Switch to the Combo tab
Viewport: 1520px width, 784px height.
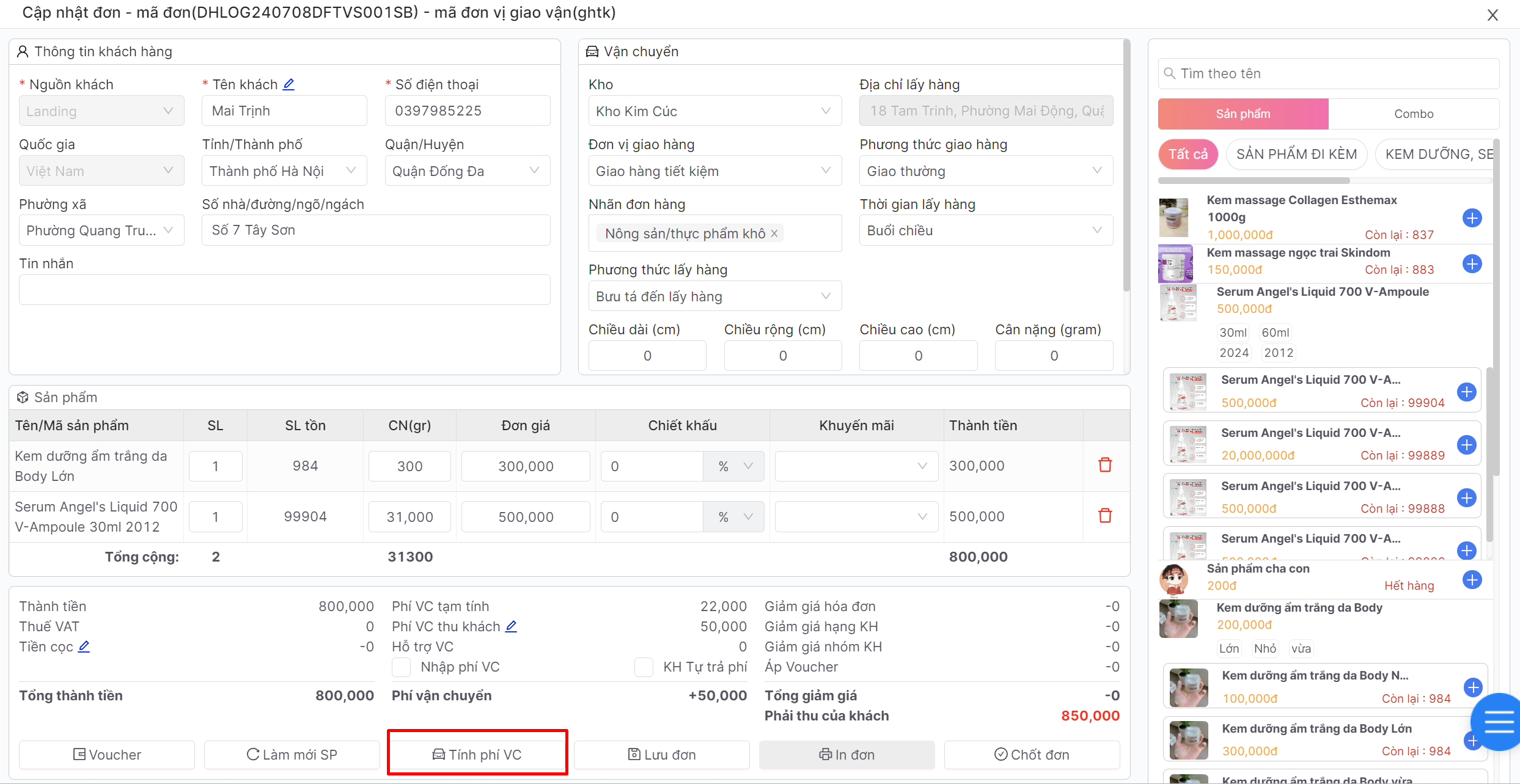(1413, 114)
